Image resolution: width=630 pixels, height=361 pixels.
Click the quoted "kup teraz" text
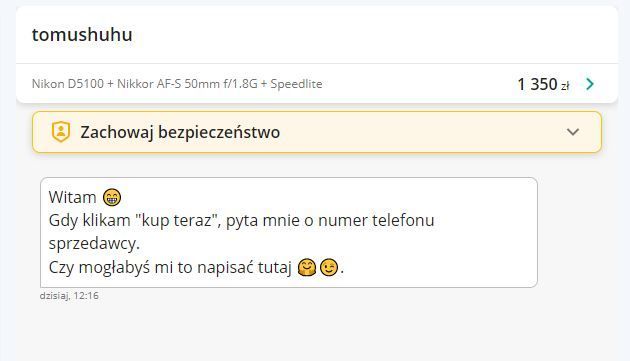coord(176,221)
